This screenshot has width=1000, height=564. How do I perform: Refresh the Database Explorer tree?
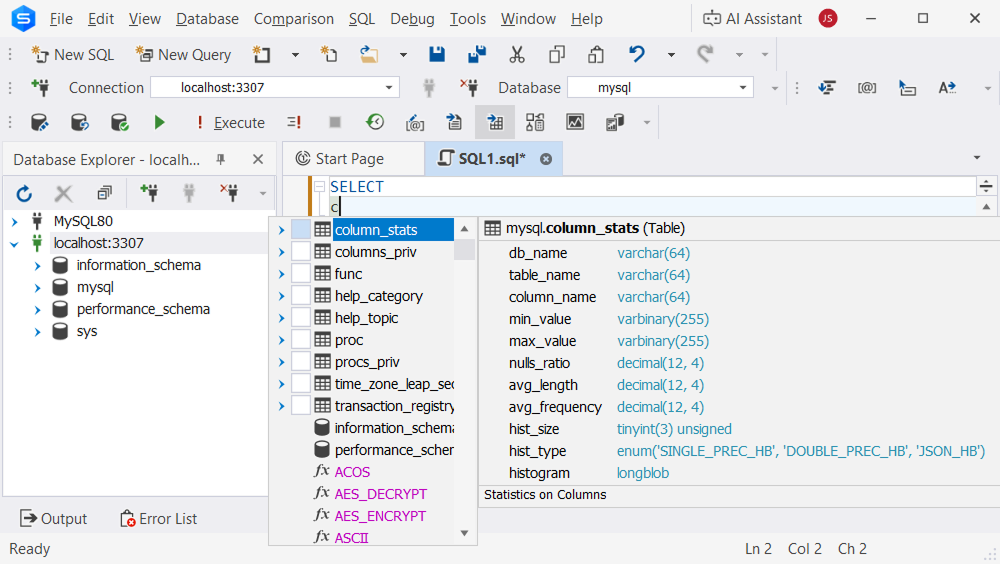24,193
